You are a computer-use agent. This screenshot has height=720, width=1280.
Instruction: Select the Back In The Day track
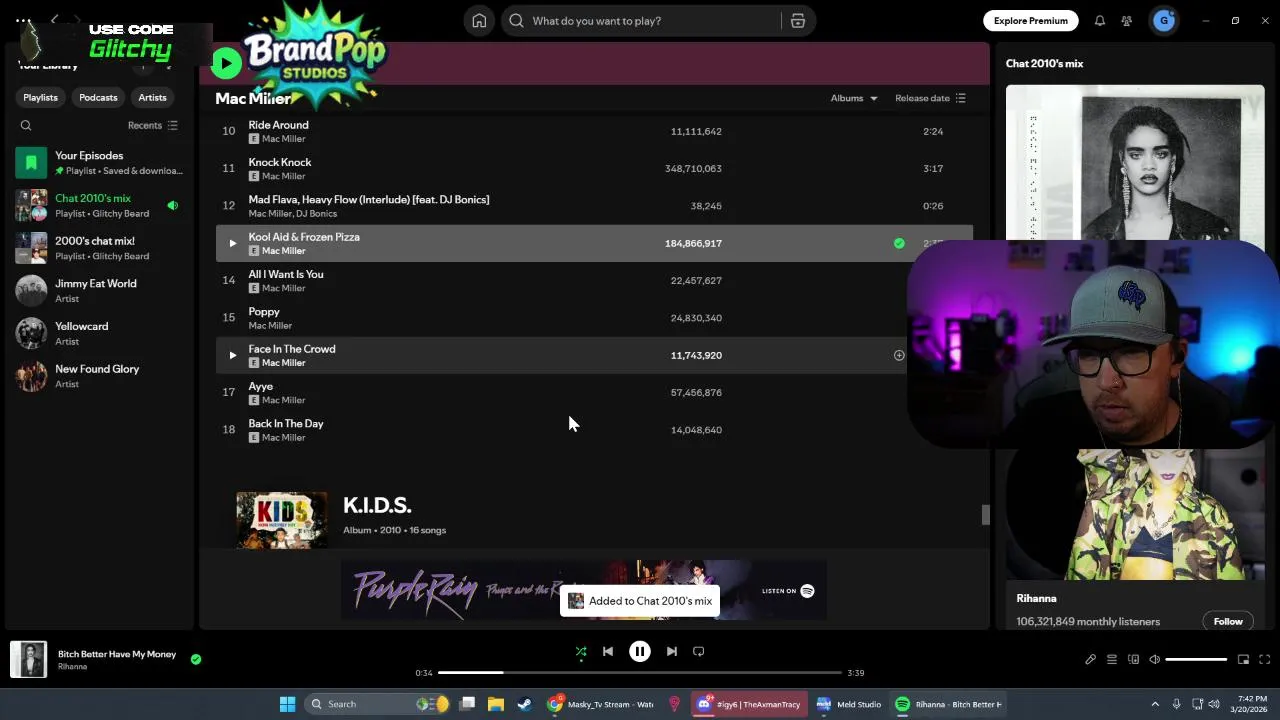[x=594, y=430]
